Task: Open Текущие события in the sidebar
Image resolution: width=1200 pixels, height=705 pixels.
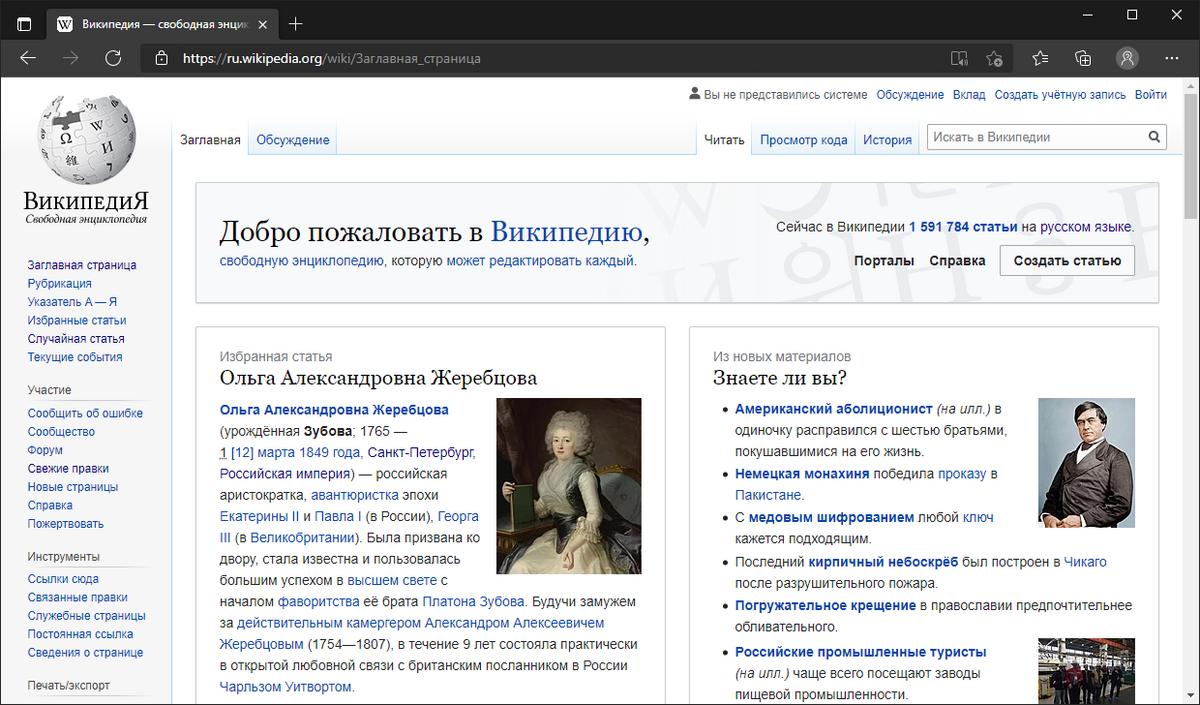Action: pos(75,357)
